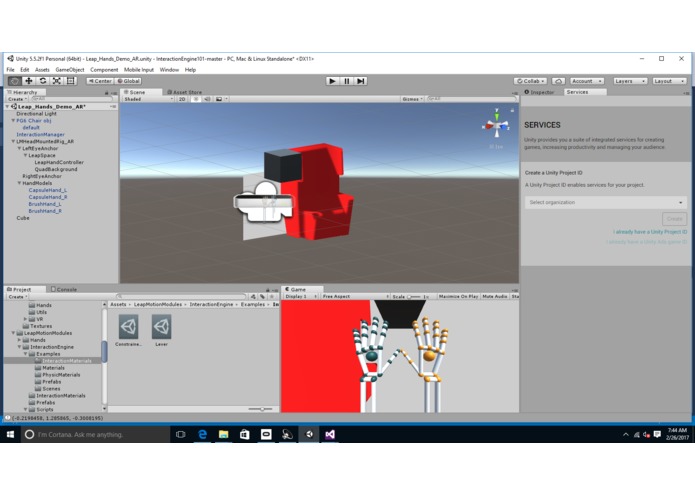Collapse the LMHeadMountedRig_AR tree item
This screenshot has height=494, width=695.
click(x=13, y=141)
